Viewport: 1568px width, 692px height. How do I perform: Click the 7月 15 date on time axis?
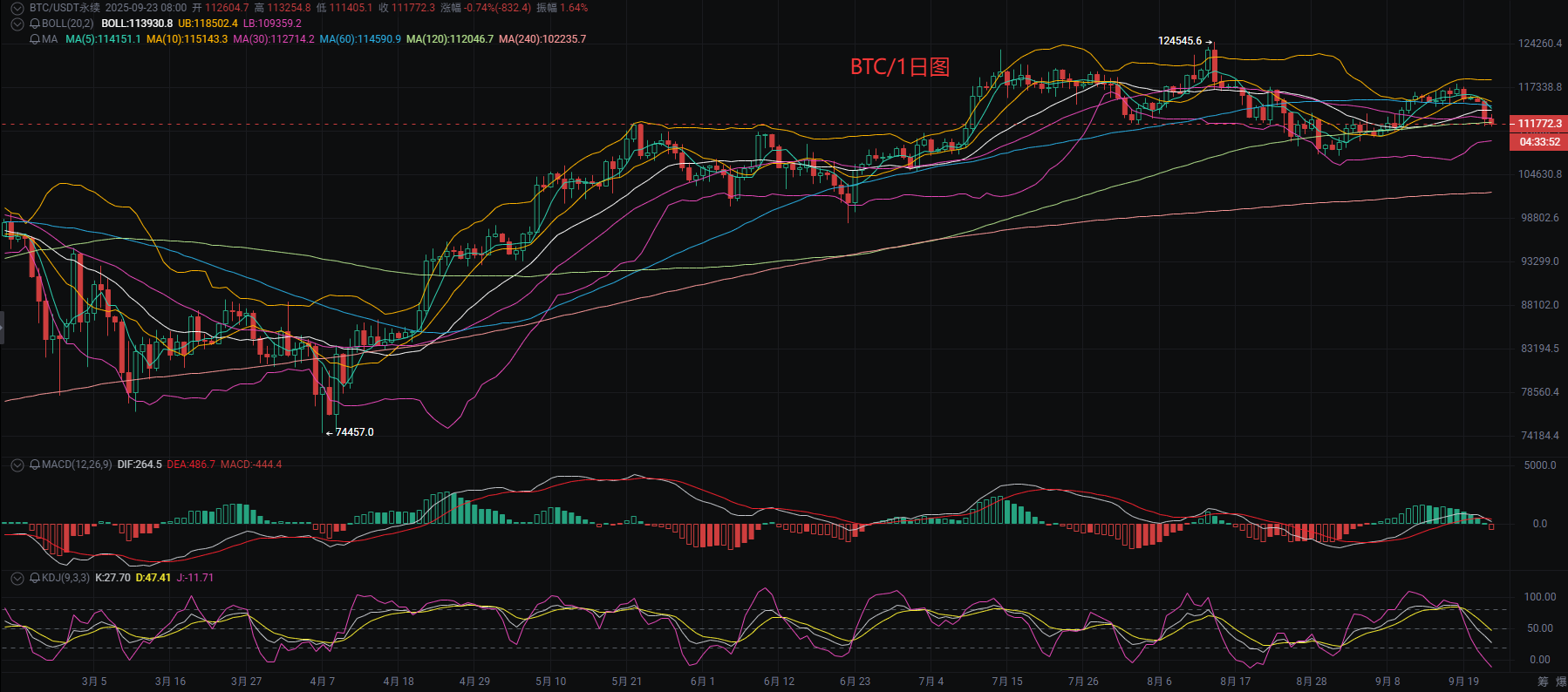click(x=1007, y=682)
